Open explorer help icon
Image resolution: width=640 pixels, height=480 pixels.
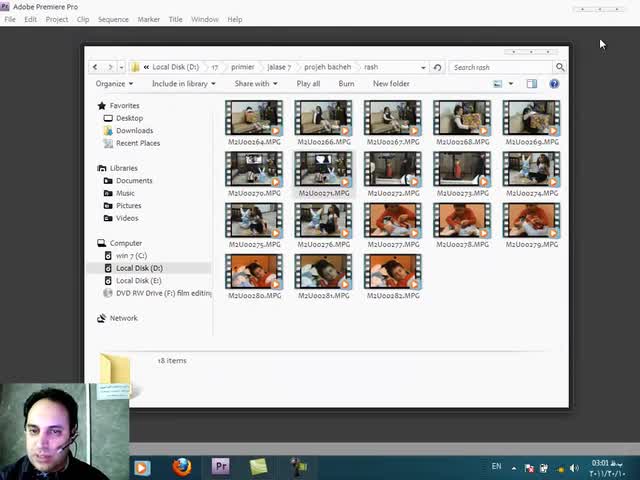[554, 84]
